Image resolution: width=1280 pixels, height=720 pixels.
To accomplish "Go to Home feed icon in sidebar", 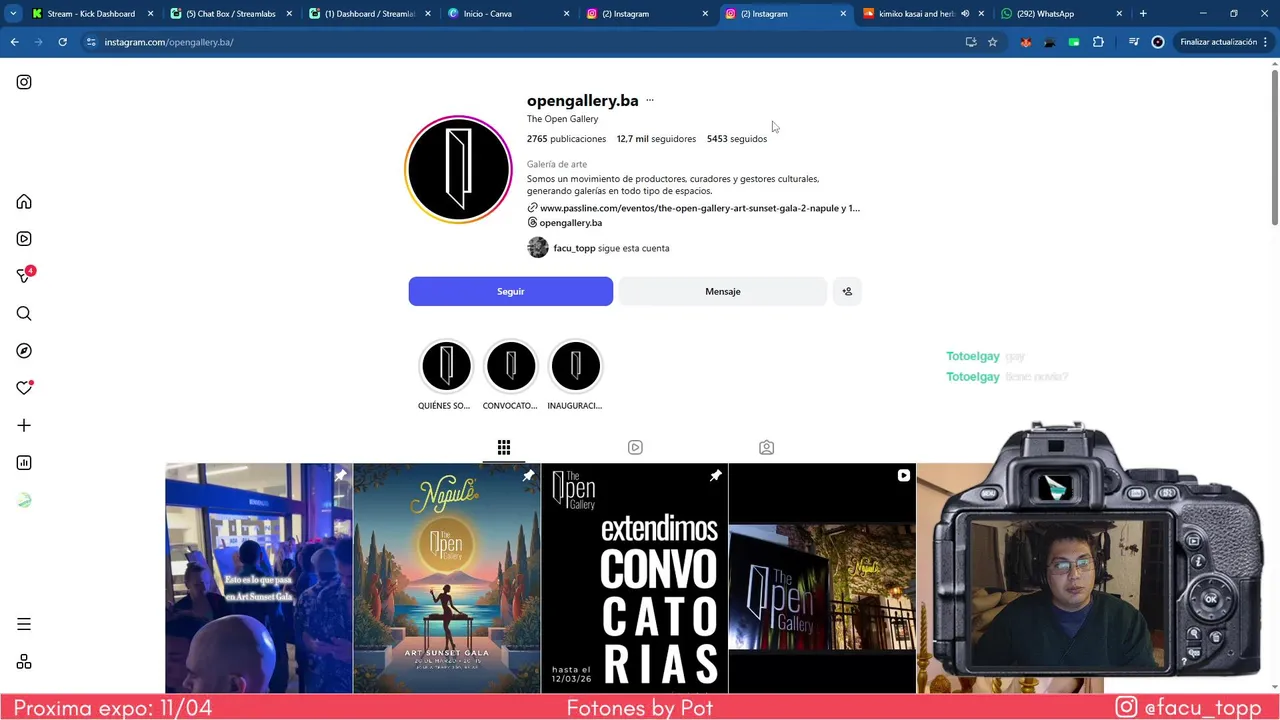I will [24, 202].
